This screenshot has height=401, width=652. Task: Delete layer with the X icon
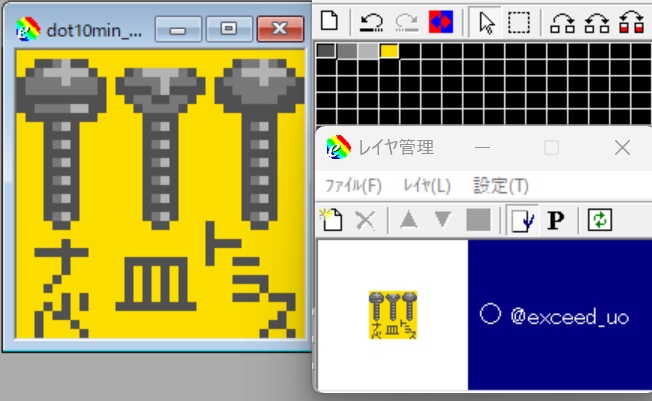pos(366,220)
